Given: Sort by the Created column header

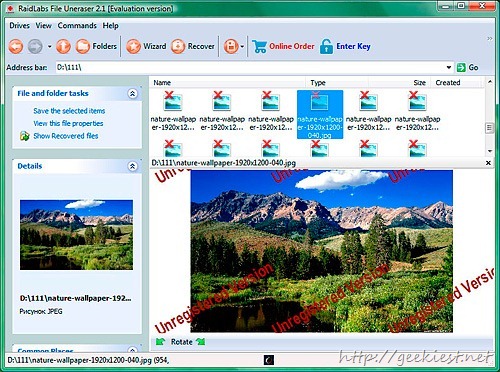Looking at the screenshot, I should [x=457, y=83].
